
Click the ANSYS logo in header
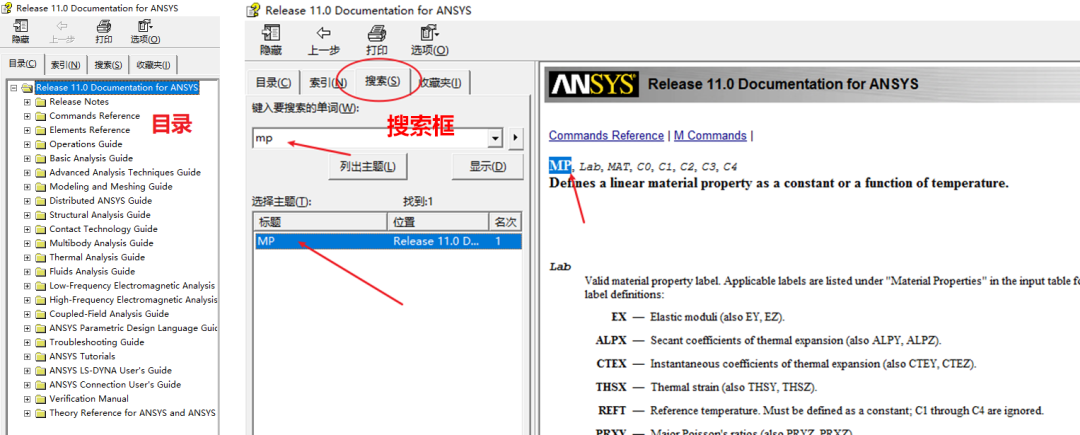click(593, 84)
